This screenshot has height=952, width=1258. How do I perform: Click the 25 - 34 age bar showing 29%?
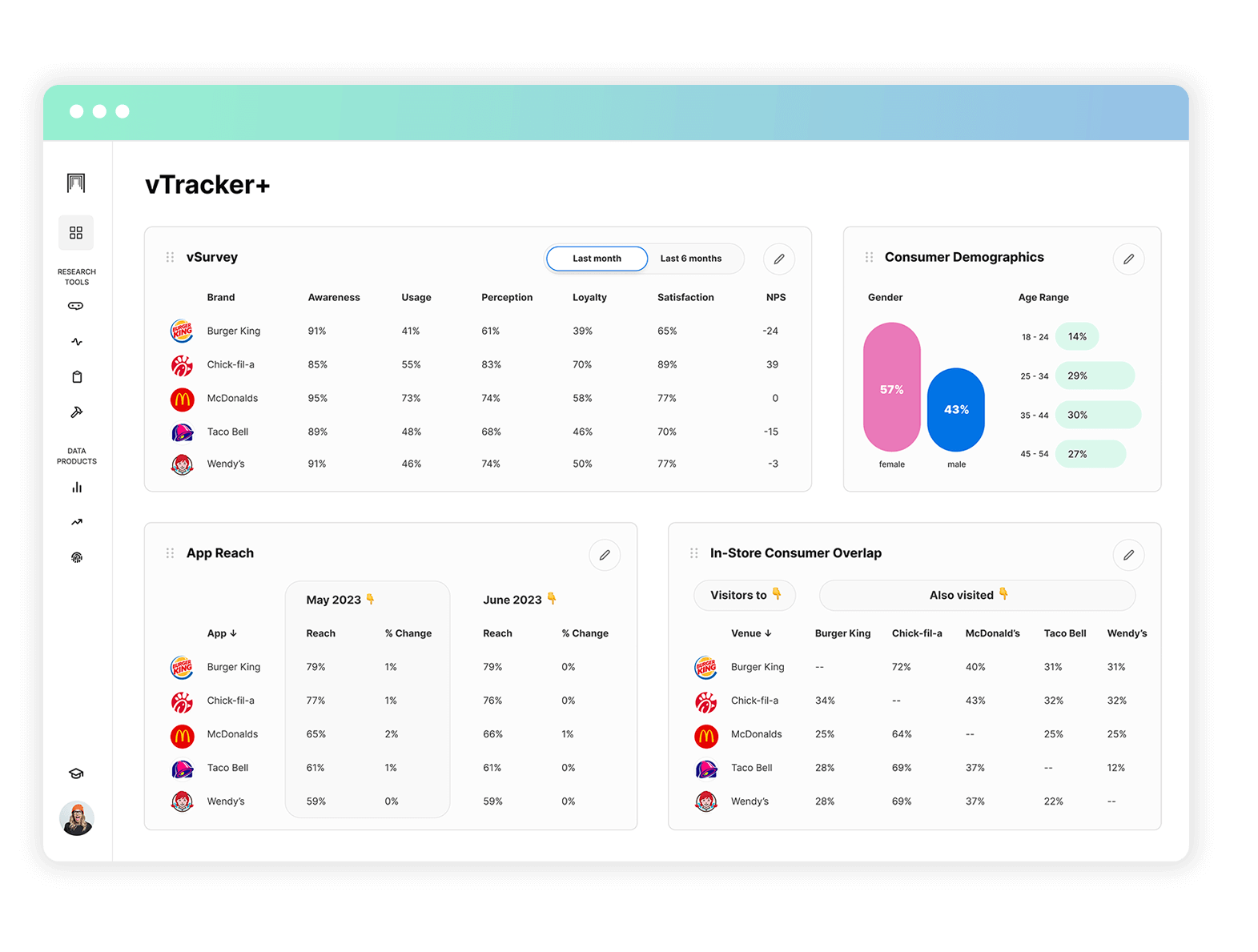(x=1095, y=376)
